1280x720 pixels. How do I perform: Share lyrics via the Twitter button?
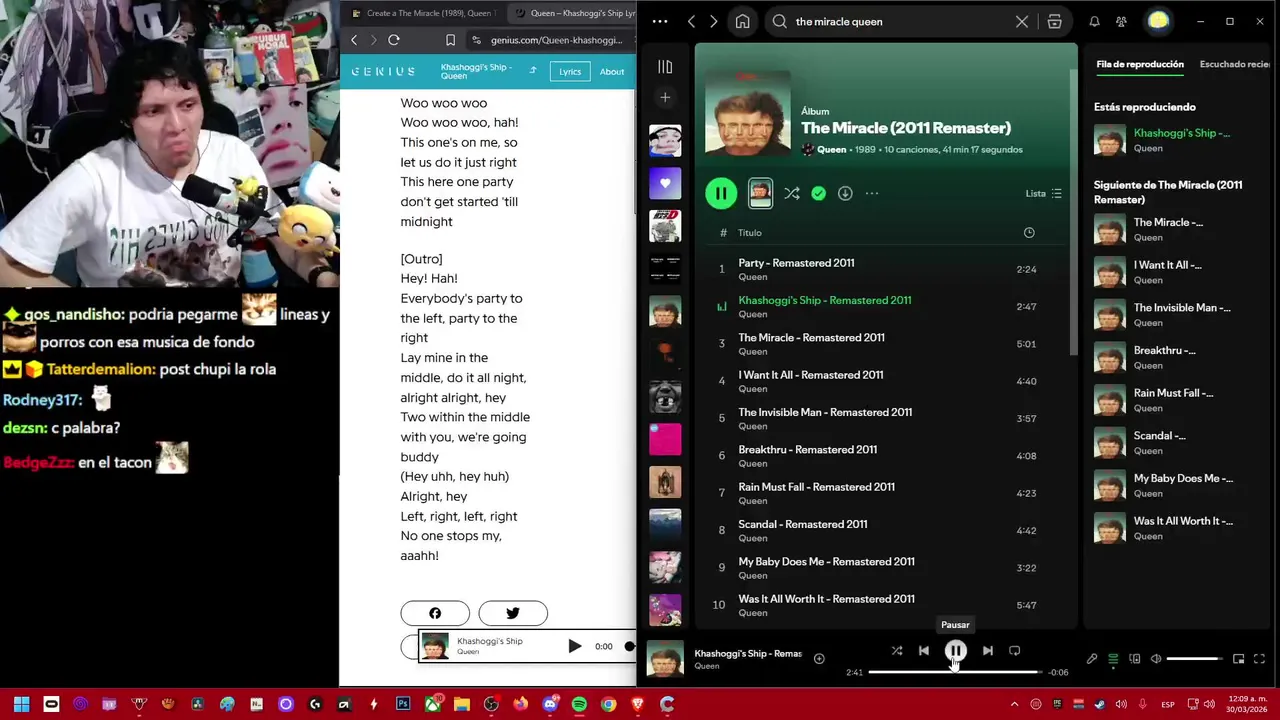513,613
